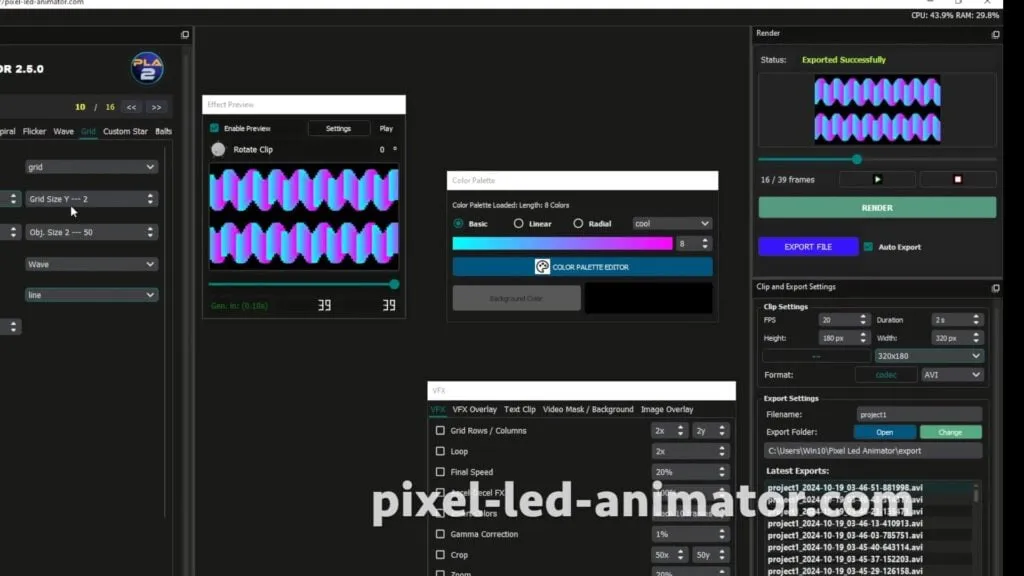
Task: Open the AVI format dropdown
Action: (x=952, y=375)
